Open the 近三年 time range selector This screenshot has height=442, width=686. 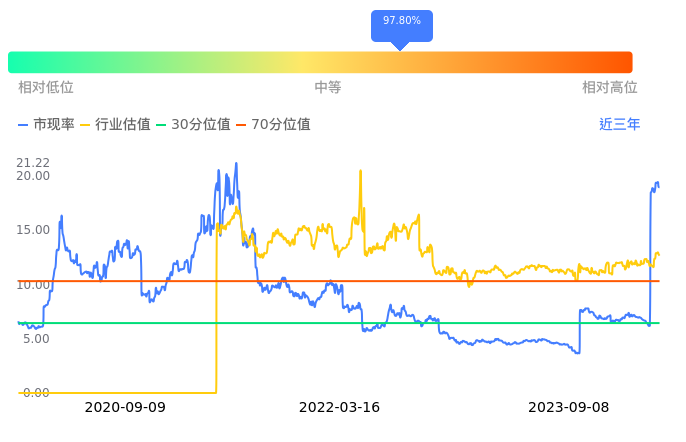619,125
